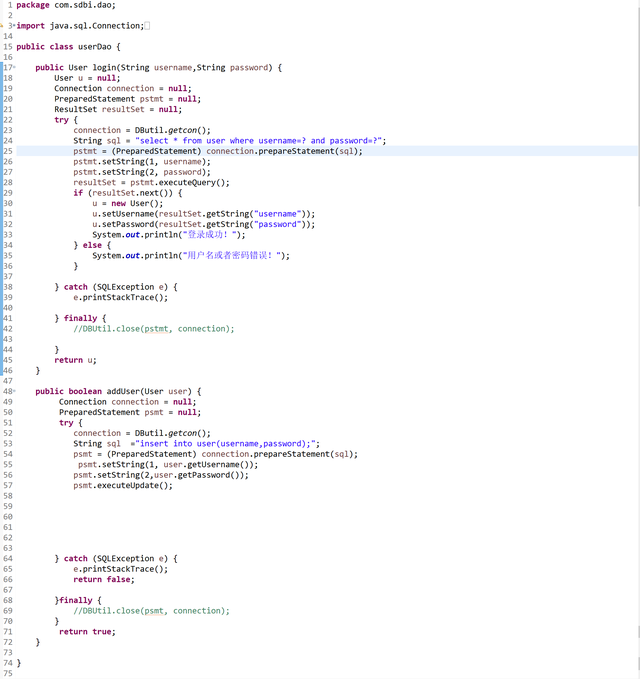Click 'User u = null;' declaration
The height and width of the screenshot is (679, 640).
coord(87,78)
